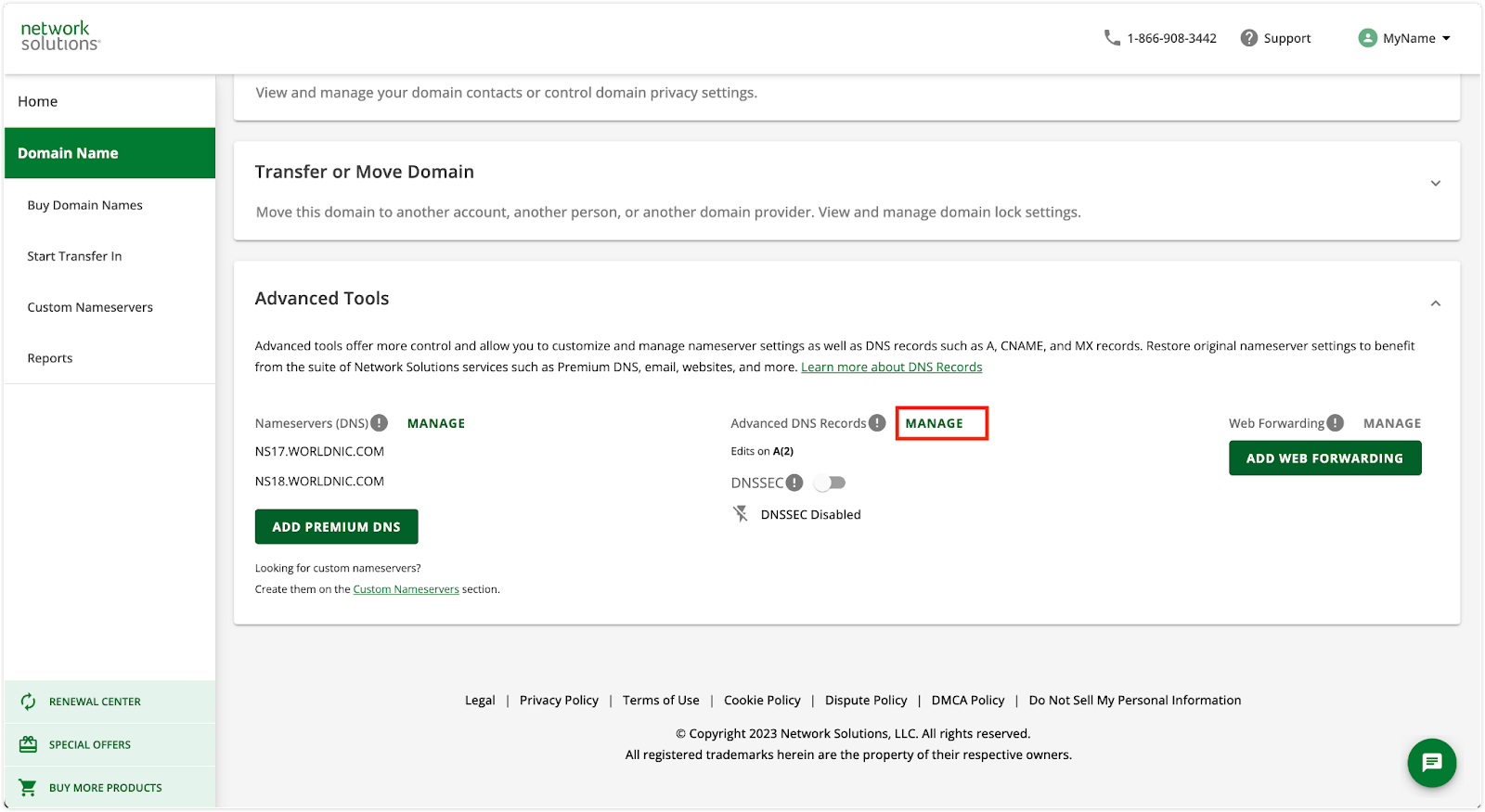
Task: Click the Renewal Center refresh icon
Action: click(29, 702)
